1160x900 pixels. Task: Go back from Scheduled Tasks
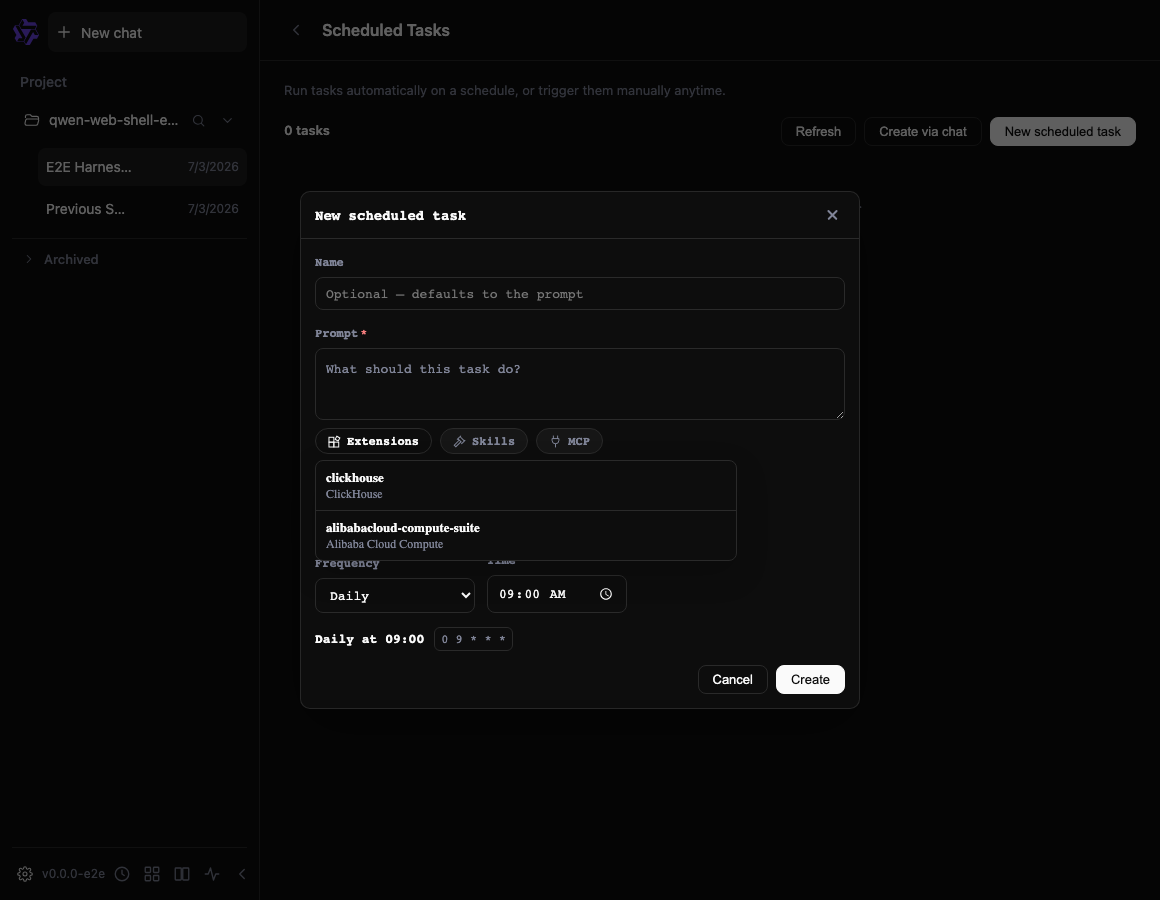tap(296, 30)
